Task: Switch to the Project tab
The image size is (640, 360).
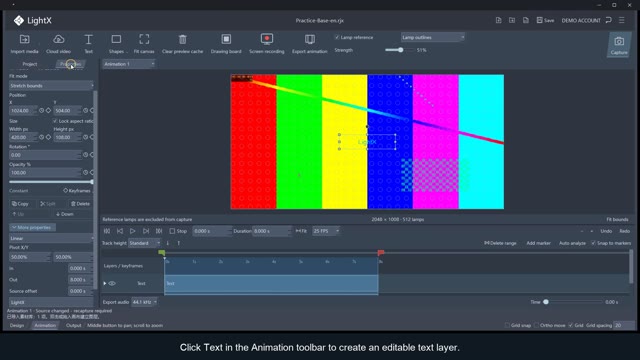Action: click(30, 64)
